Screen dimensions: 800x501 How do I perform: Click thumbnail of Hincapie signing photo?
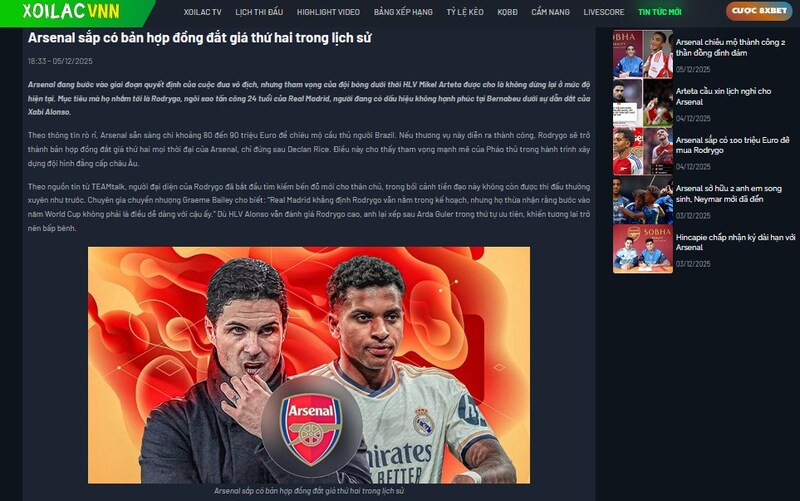coord(643,249)
